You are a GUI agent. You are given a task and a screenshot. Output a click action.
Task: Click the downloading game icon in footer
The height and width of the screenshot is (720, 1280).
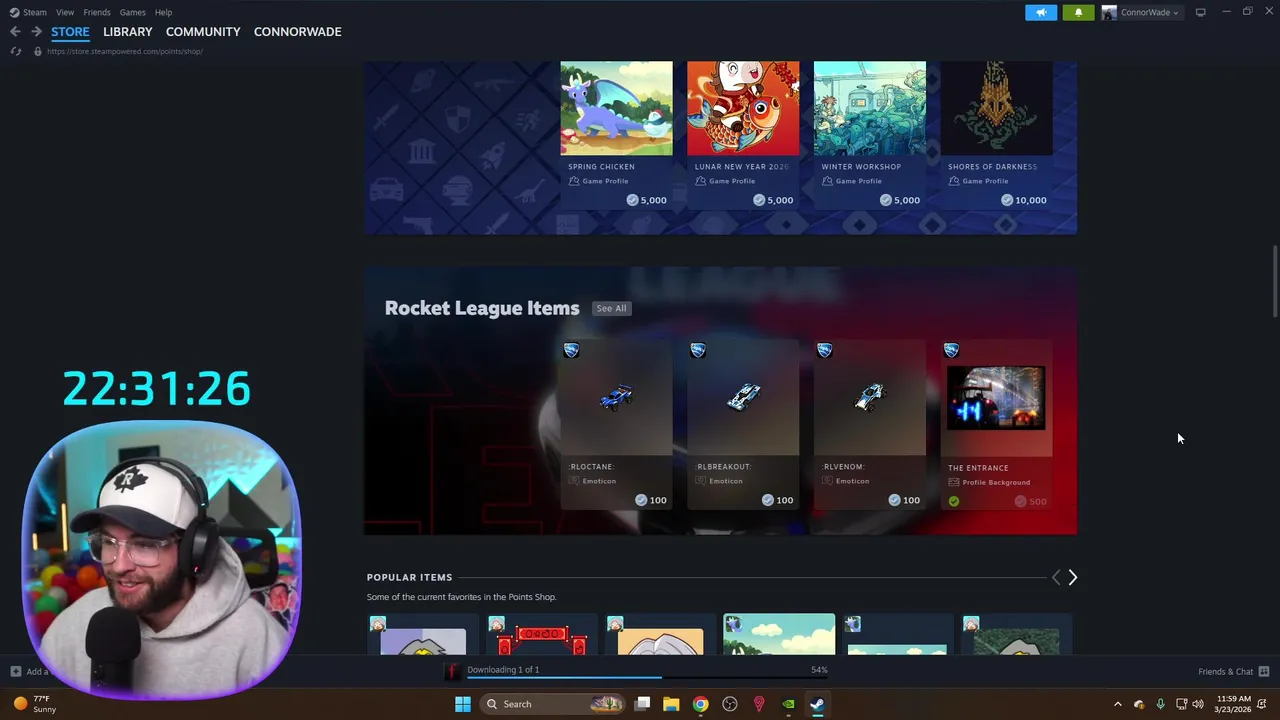452,671
